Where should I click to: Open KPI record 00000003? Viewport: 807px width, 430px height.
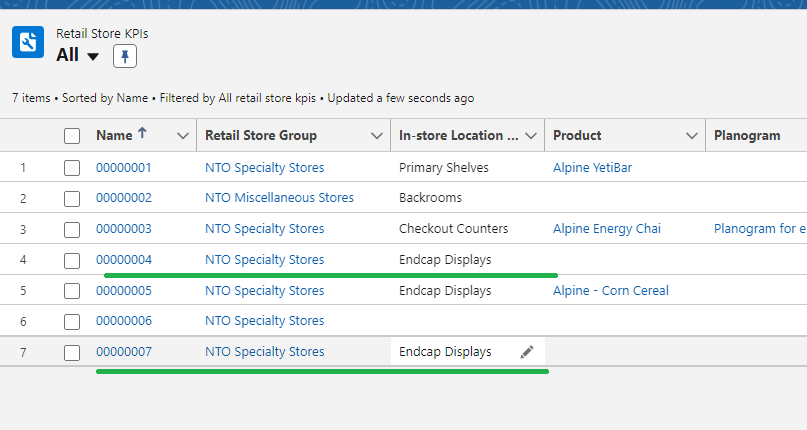click(124, 229)
